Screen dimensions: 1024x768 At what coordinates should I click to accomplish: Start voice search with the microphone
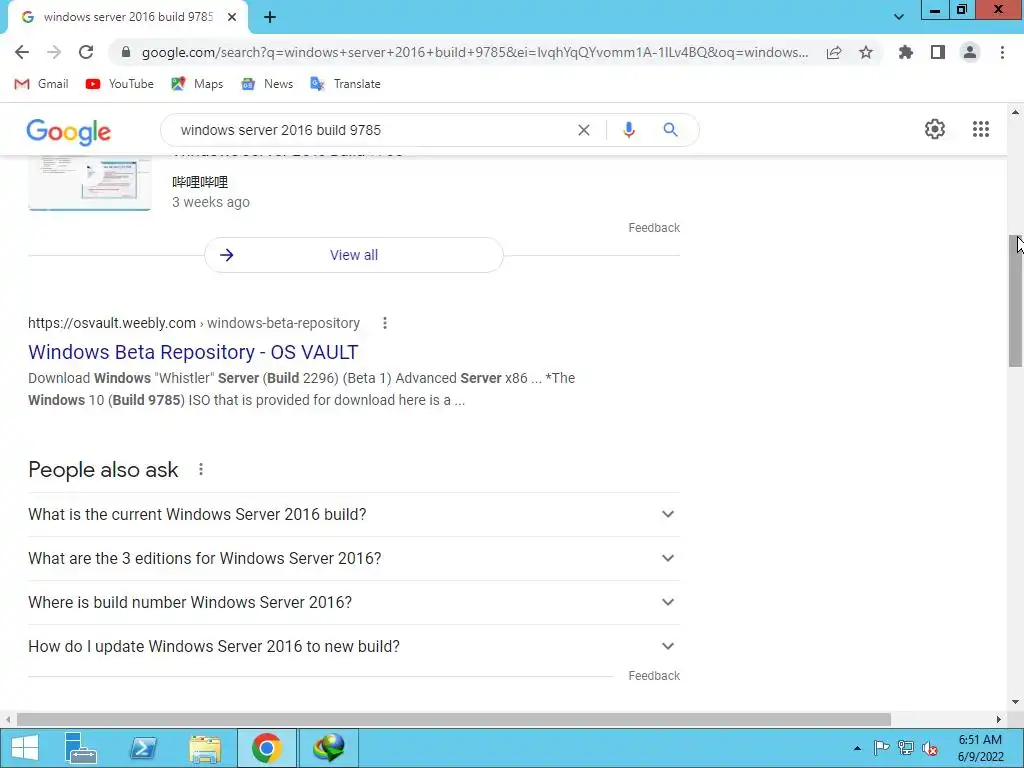(x=628, y=130)
